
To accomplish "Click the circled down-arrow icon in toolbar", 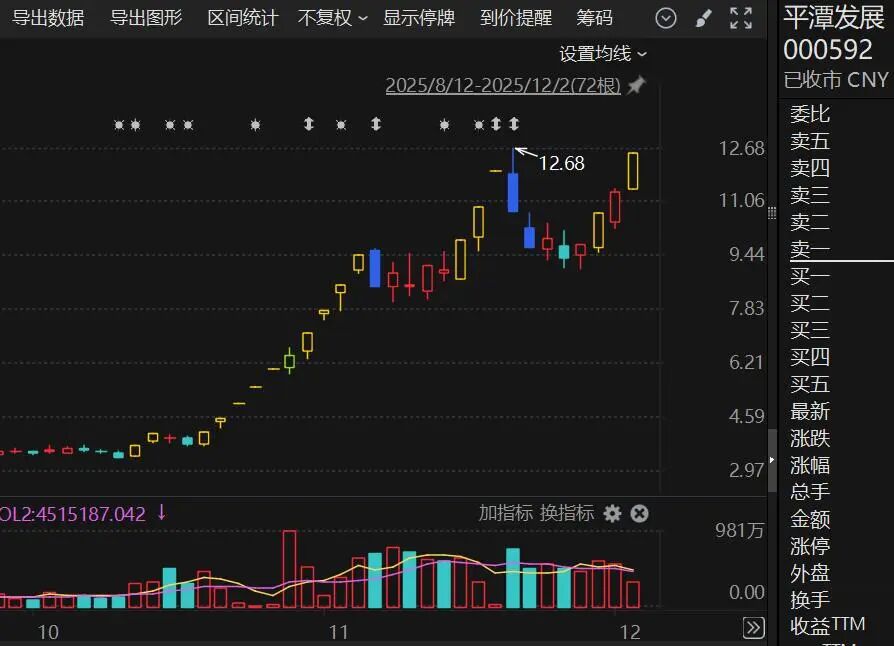I will (666, 18).
